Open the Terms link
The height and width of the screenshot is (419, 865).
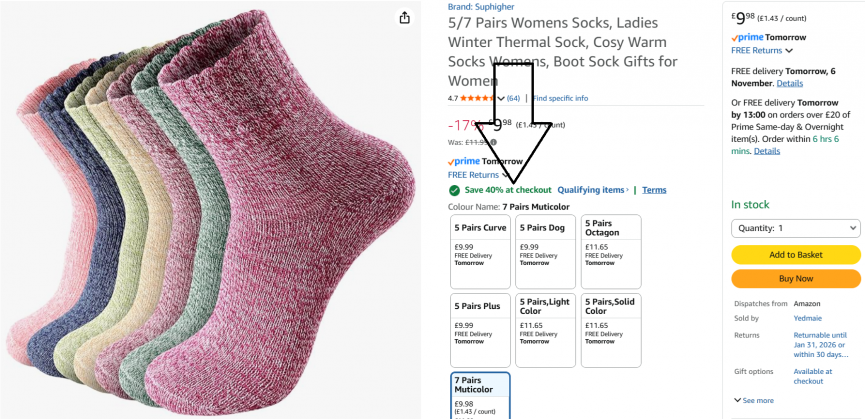[654, 190]
